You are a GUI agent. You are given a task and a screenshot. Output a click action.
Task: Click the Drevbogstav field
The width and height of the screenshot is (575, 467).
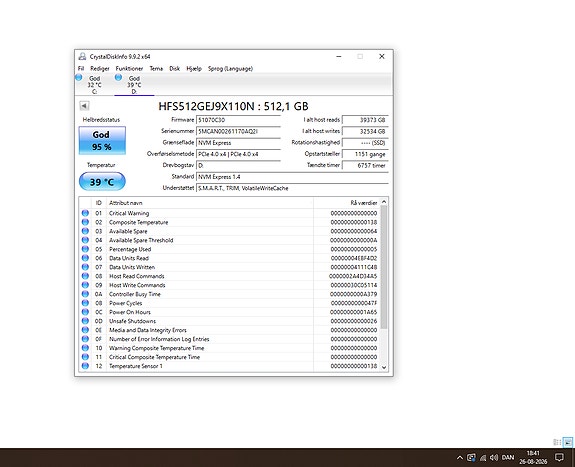tap(238, 165)
